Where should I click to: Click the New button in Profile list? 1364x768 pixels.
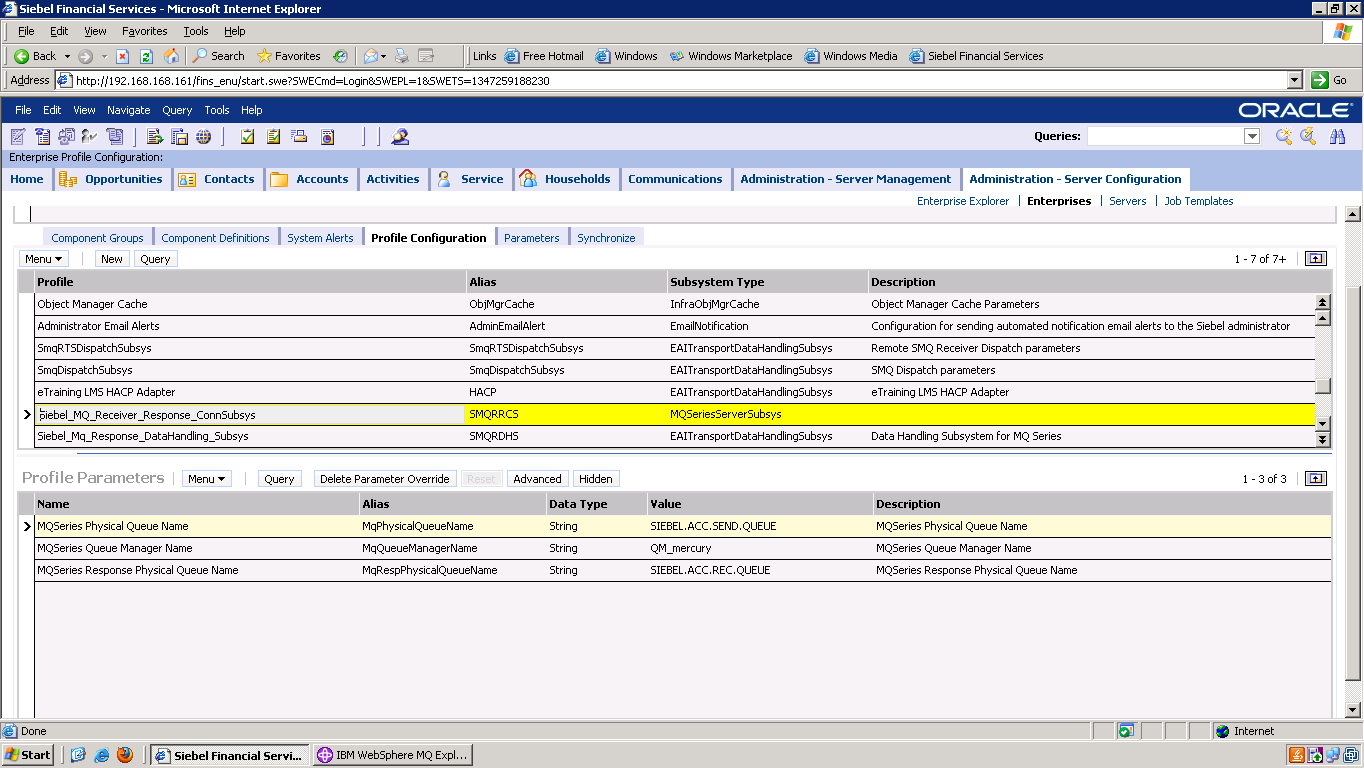tap(112, 259)
